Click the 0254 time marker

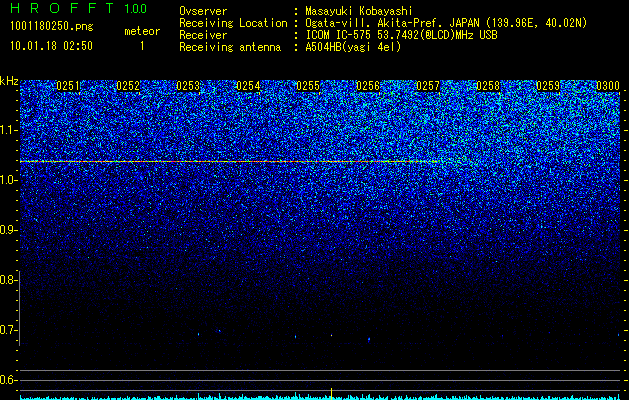pos(248,86)
